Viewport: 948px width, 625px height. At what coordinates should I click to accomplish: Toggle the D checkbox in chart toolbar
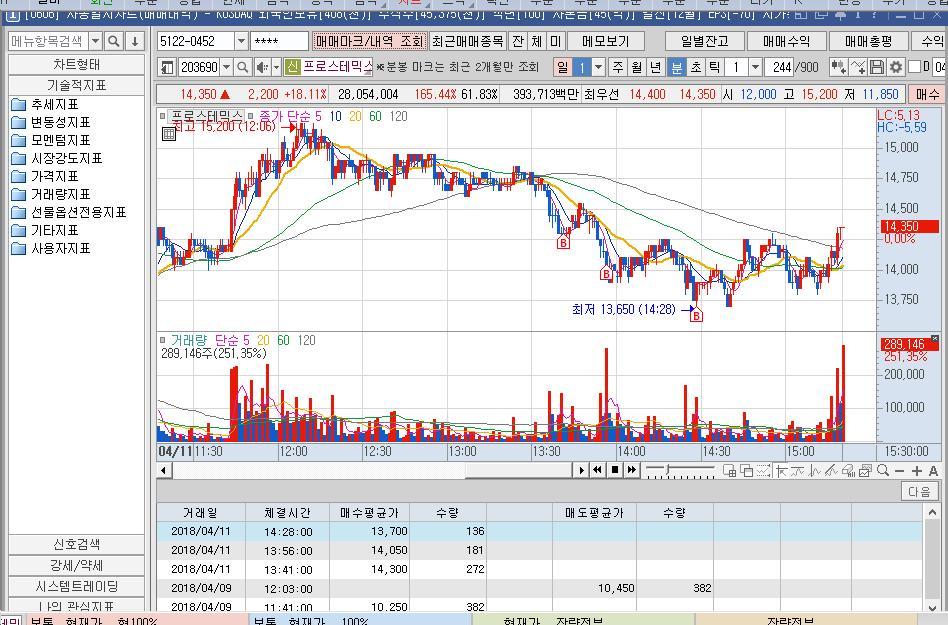915,66
